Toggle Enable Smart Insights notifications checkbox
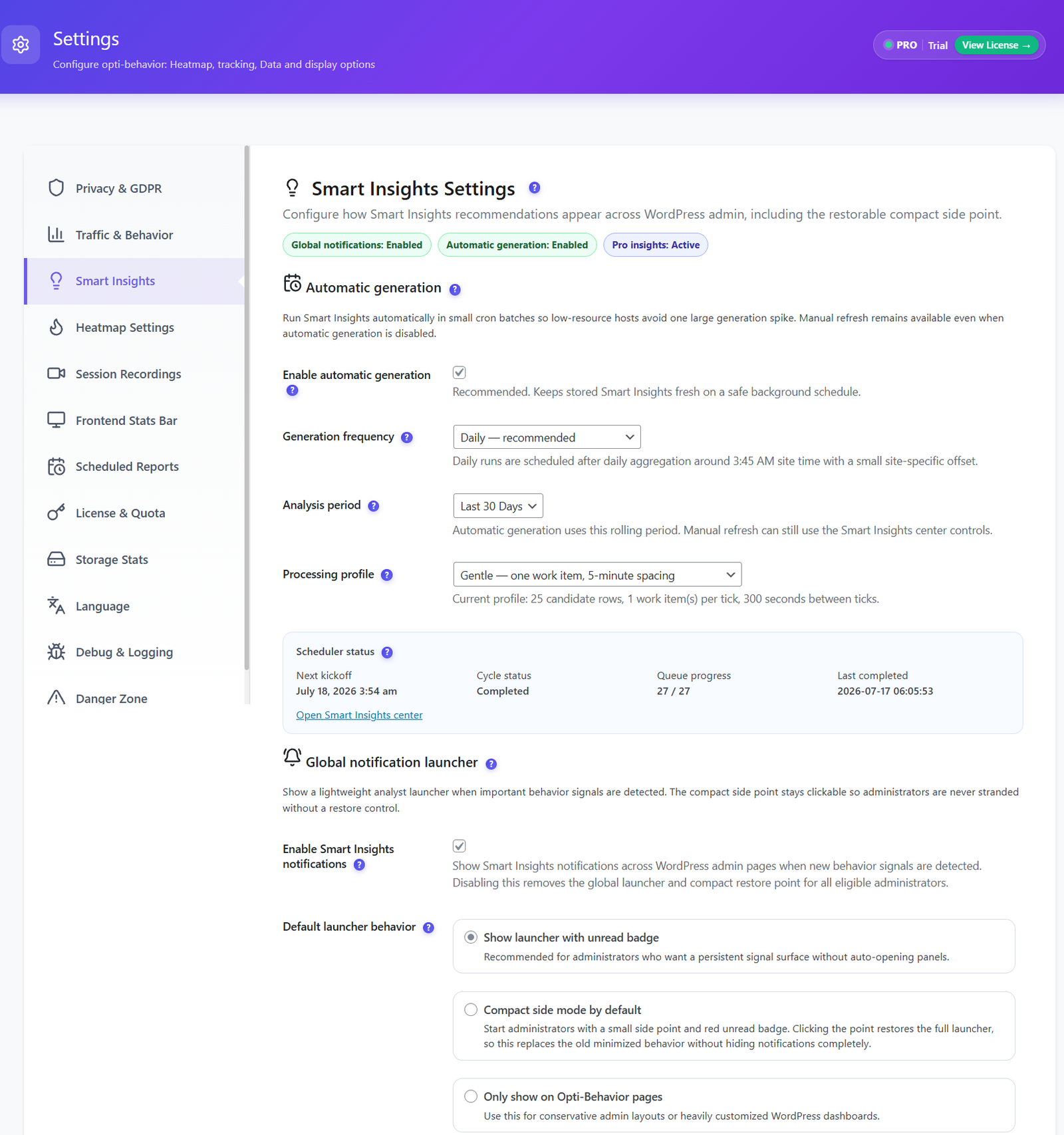The height and width of the screenshot is (1135, 1064). click(459, 846)
